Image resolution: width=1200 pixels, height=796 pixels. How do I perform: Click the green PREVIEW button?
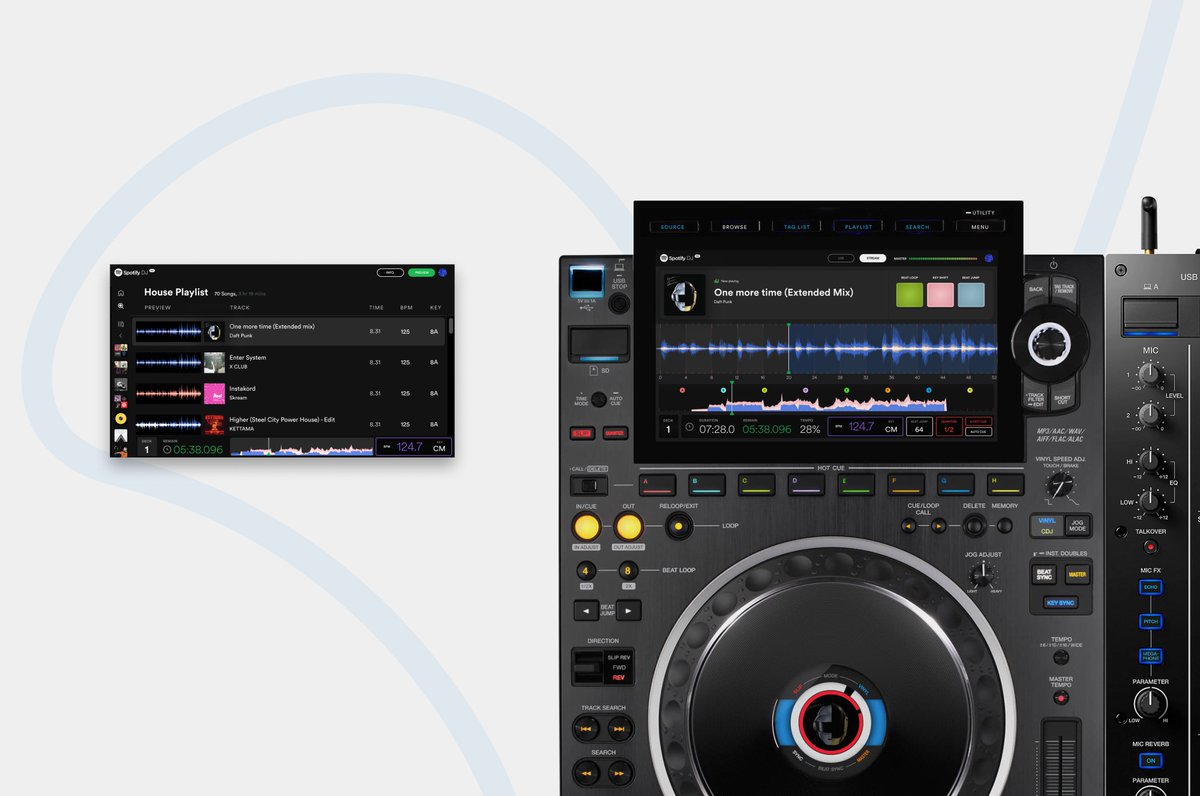(421, 272)
